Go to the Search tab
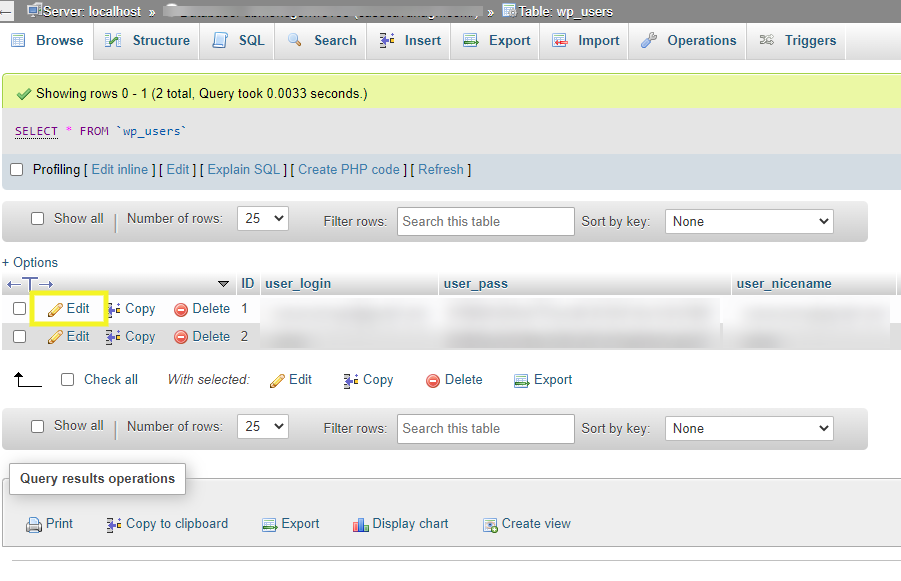This screenshot has width=901, height=581. [x=321, y=41]
